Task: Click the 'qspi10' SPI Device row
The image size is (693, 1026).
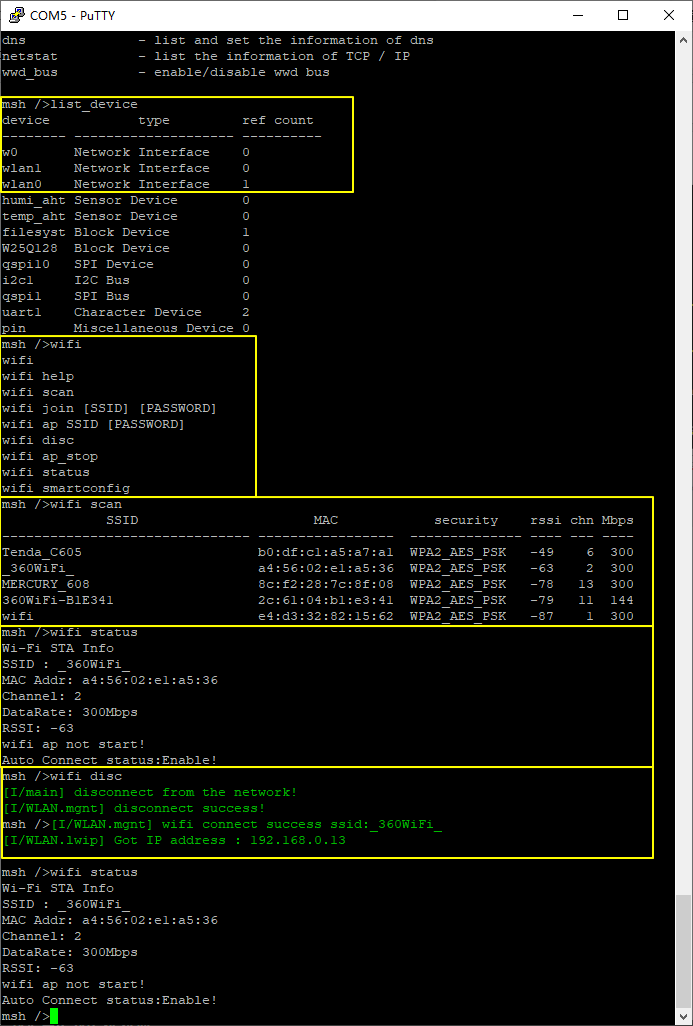Action: 126,264
